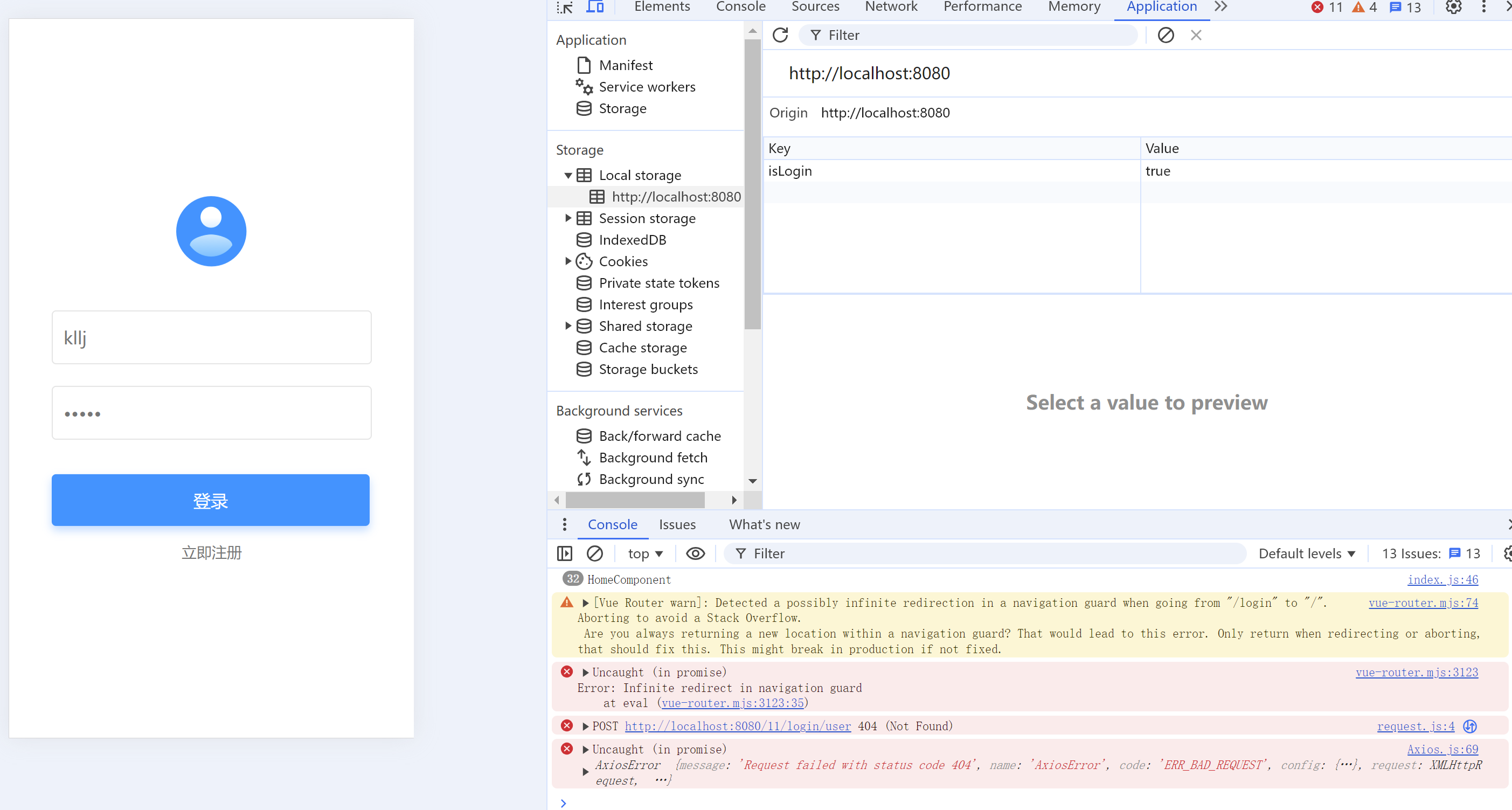Collapse the Local storage tree node
Image resolution: width=1512 pixels, height=810 pixels.
point(567,176)
